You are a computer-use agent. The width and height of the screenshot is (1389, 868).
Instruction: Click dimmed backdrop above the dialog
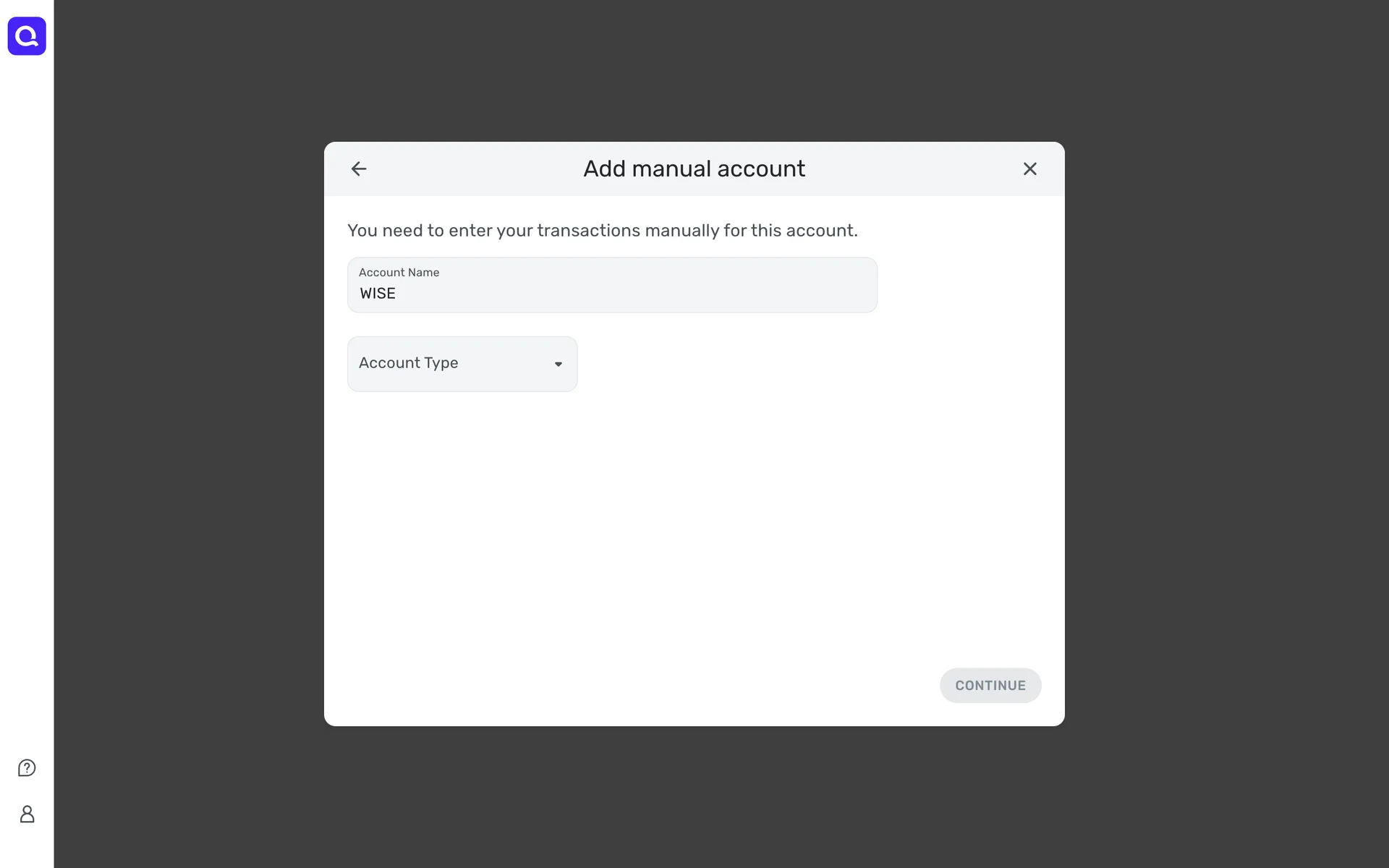pyautogui.click(x=694, y=71)
